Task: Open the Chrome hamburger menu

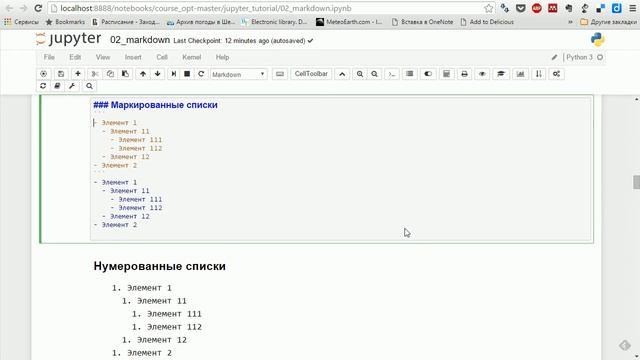Action: 633,8
